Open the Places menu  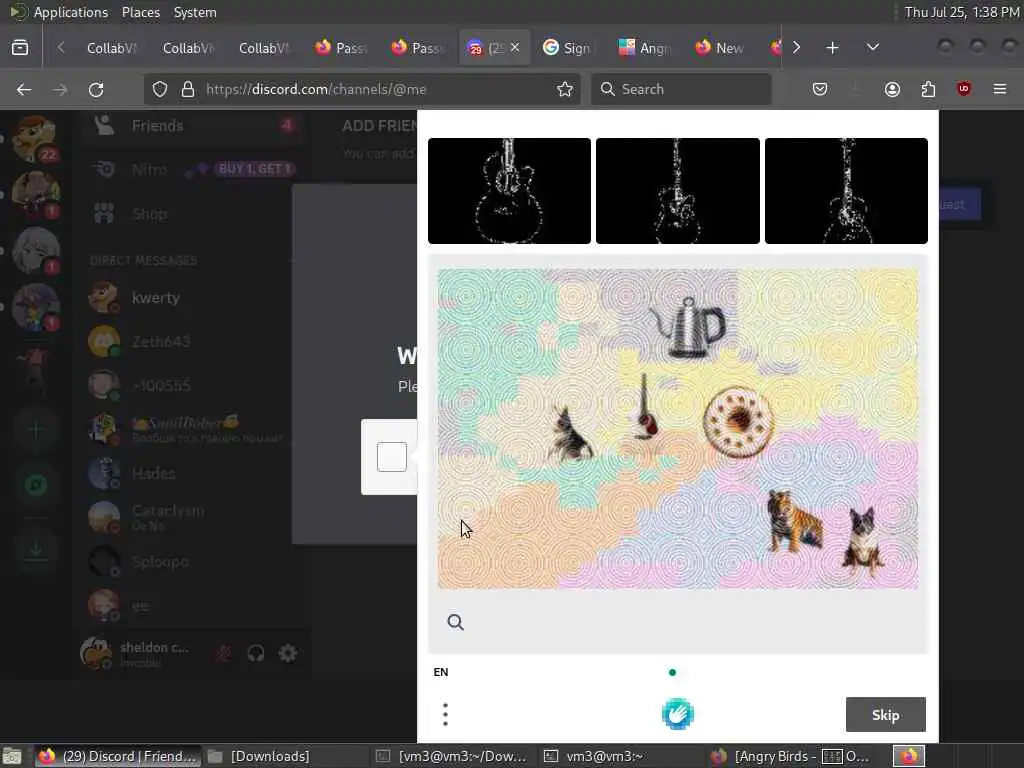pyautogui.click(x=141, y=12)
